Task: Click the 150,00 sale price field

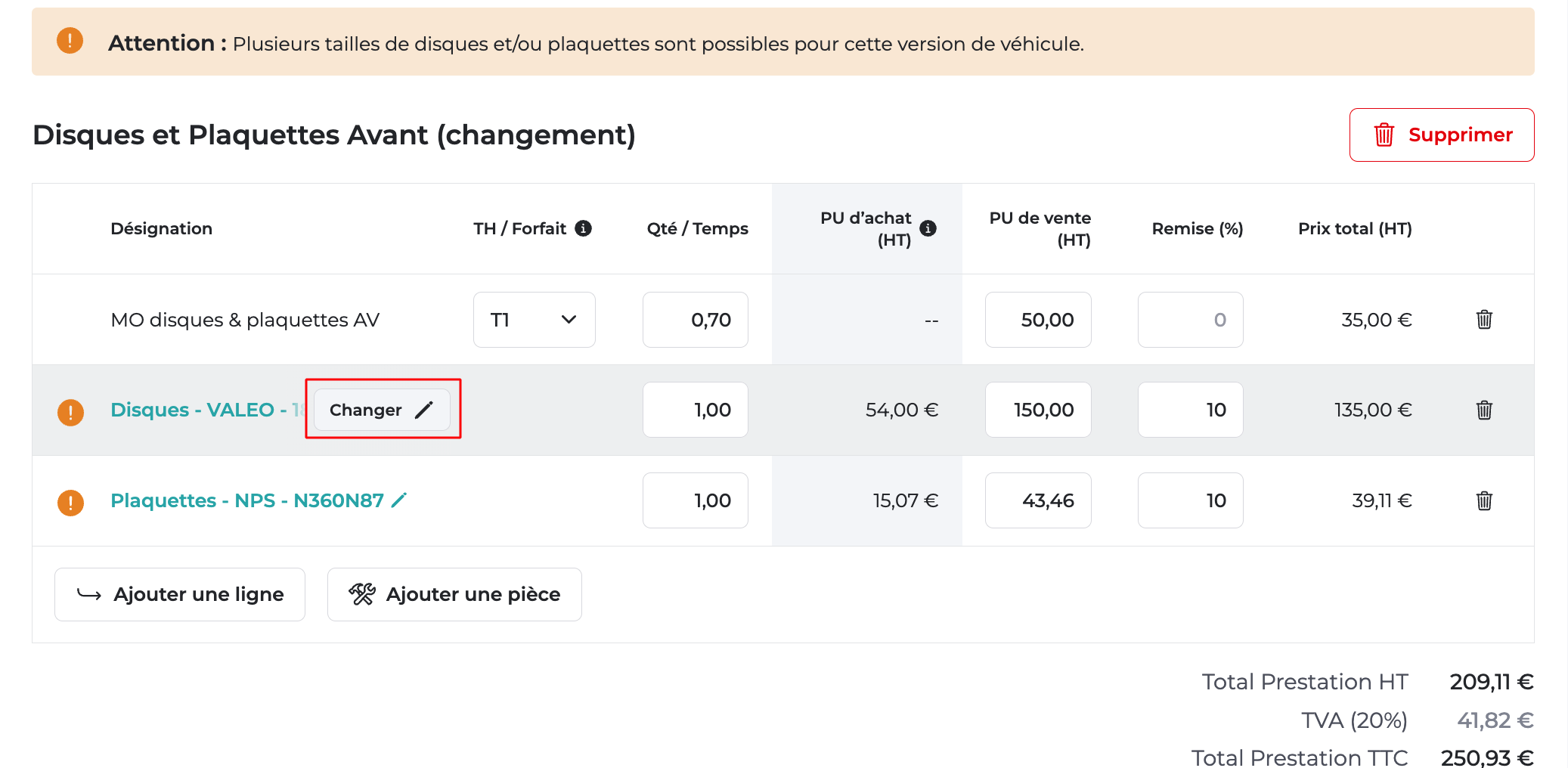Action: click(1038, 410)
